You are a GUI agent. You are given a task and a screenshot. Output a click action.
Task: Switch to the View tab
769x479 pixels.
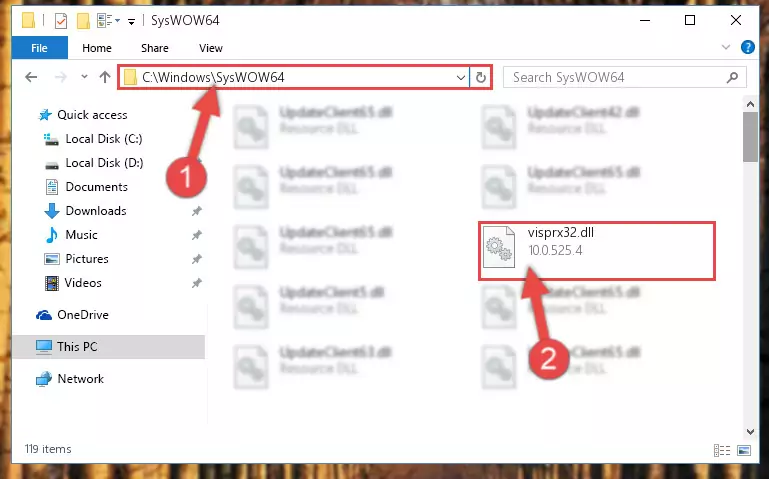pos(211,48)
